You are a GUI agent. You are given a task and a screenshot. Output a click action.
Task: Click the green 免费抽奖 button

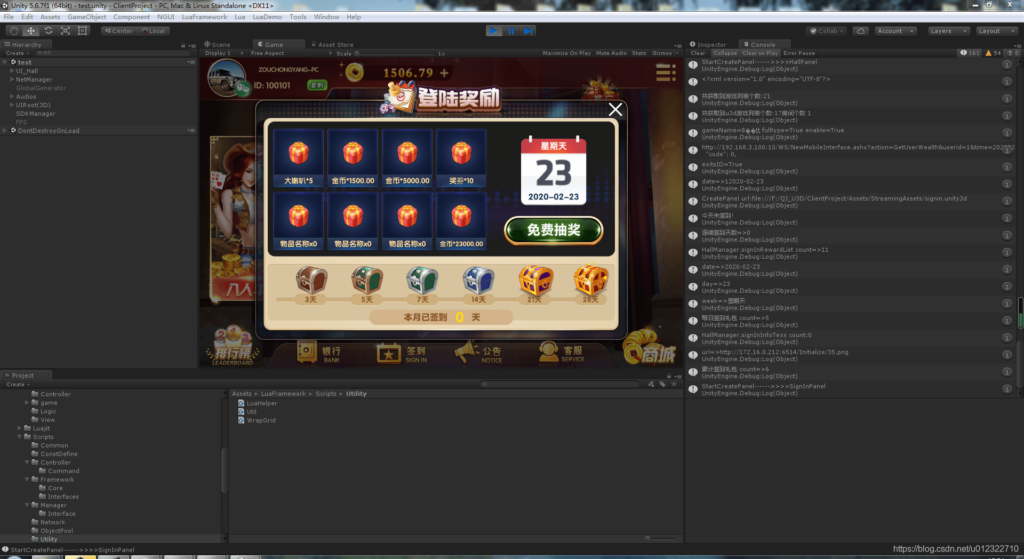coord(553,230)
